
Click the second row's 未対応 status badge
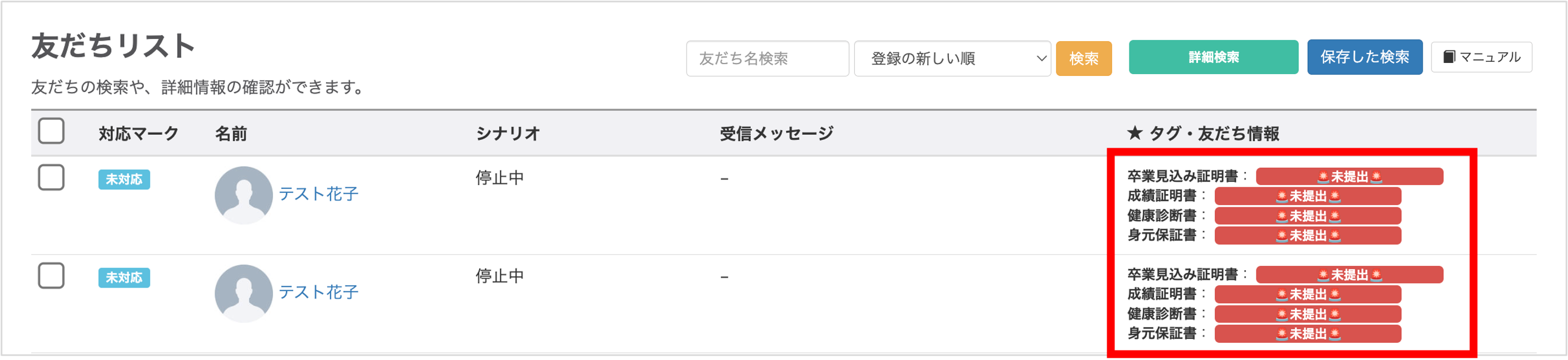click(124, 277)
